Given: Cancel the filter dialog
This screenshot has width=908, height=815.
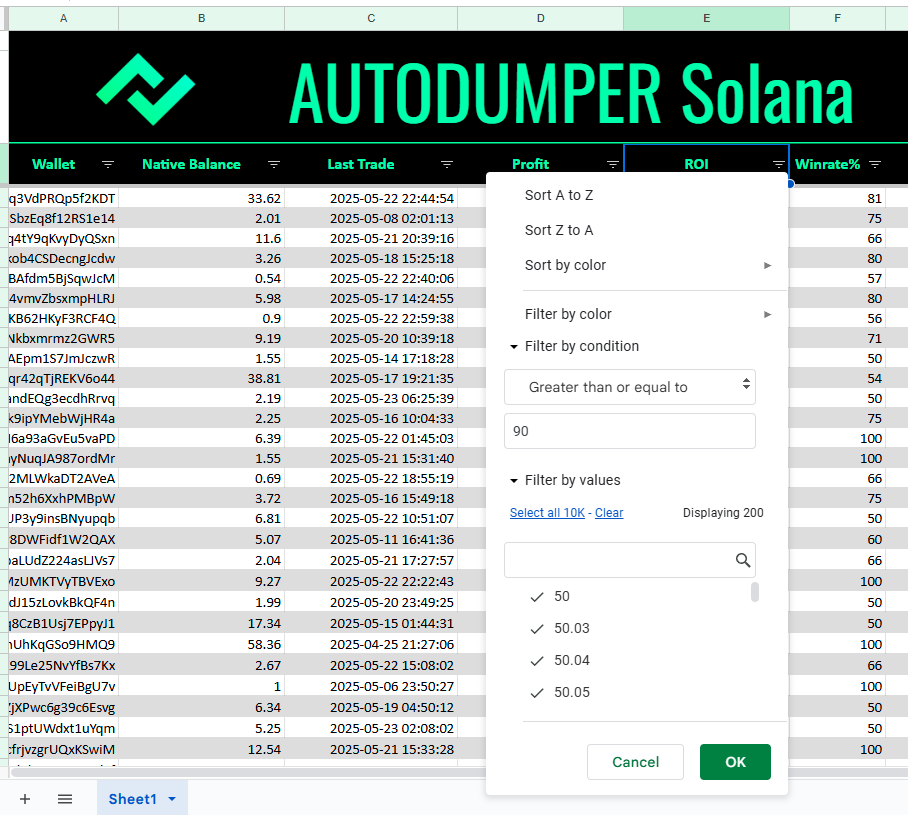Looking at the screenshot, I should pos(635,762).
